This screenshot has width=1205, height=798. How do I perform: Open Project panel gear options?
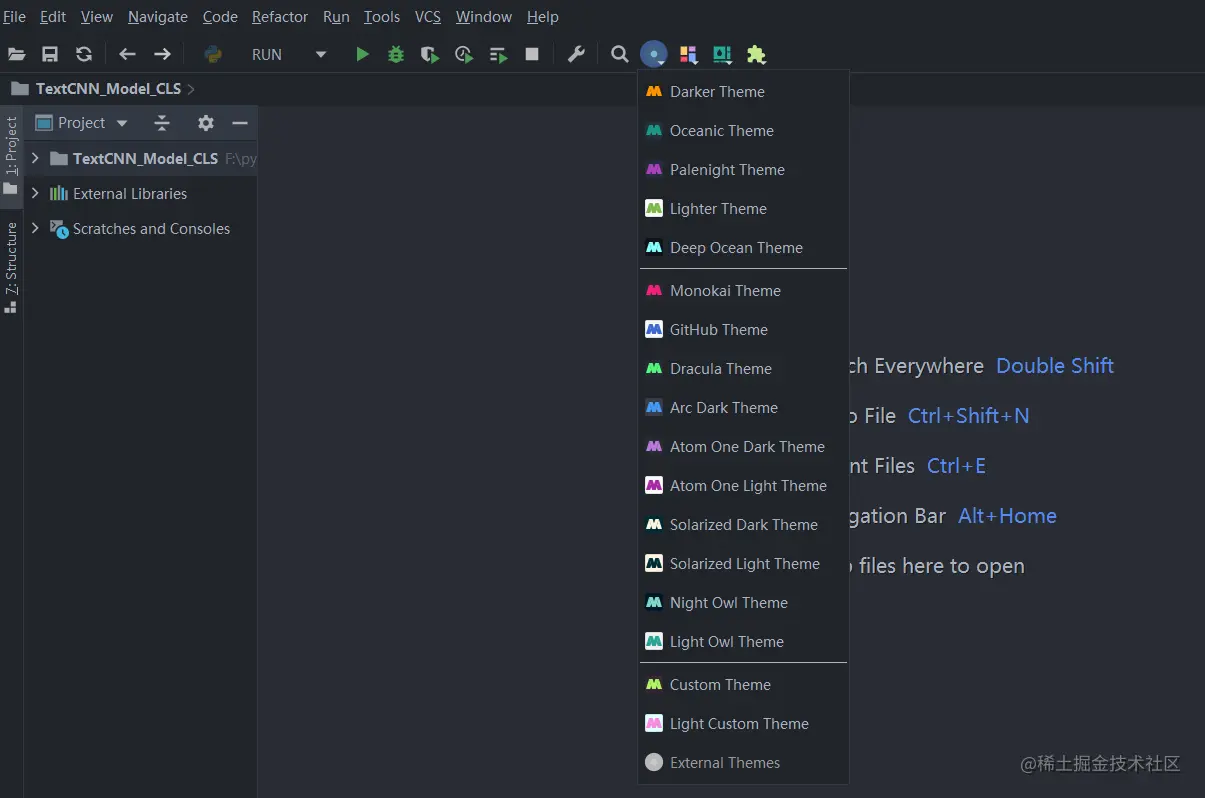[206, 123]
